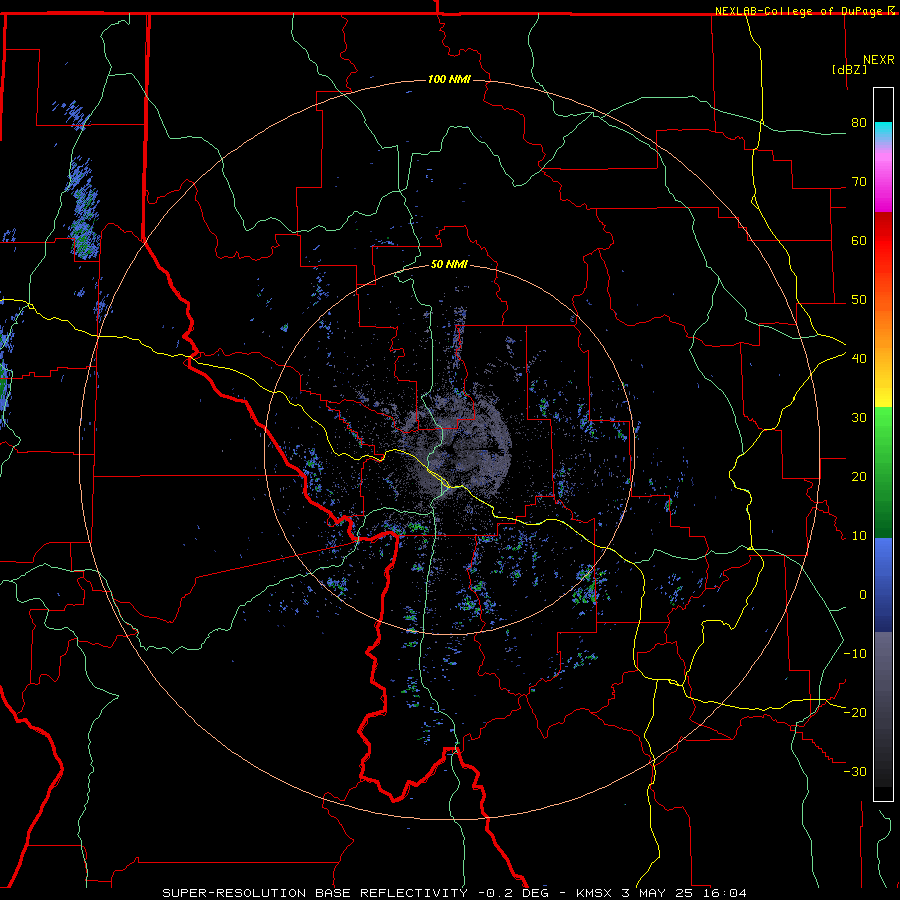Click the 16:04 timestamp
Screen dimensions: 900x900
click(x=724, y=893)
